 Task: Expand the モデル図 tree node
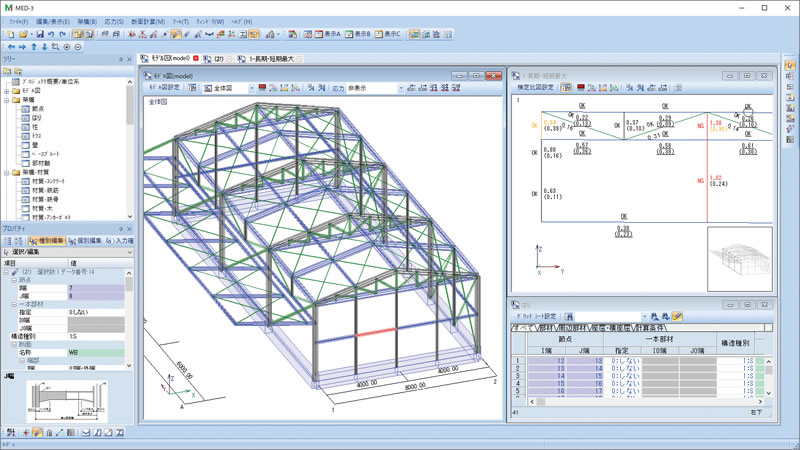pyautogui.click(x=6, y=89)
